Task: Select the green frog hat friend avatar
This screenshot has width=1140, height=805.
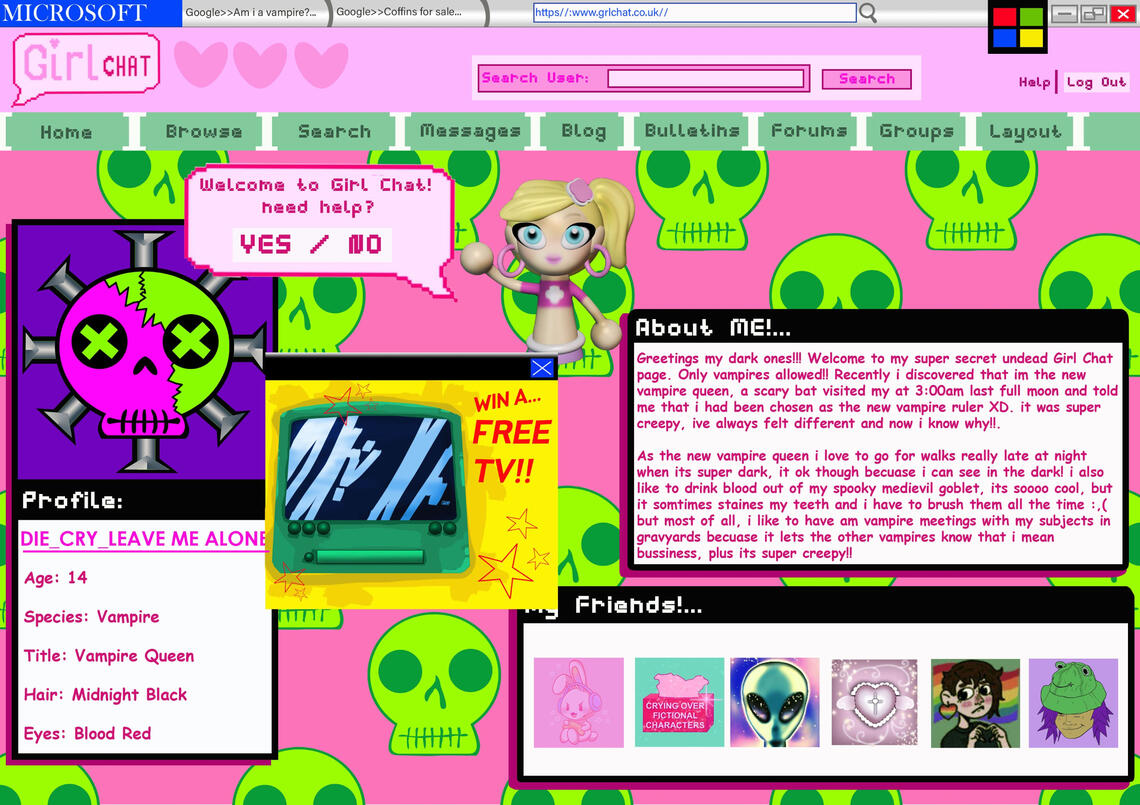Action: pos(1073,702)
